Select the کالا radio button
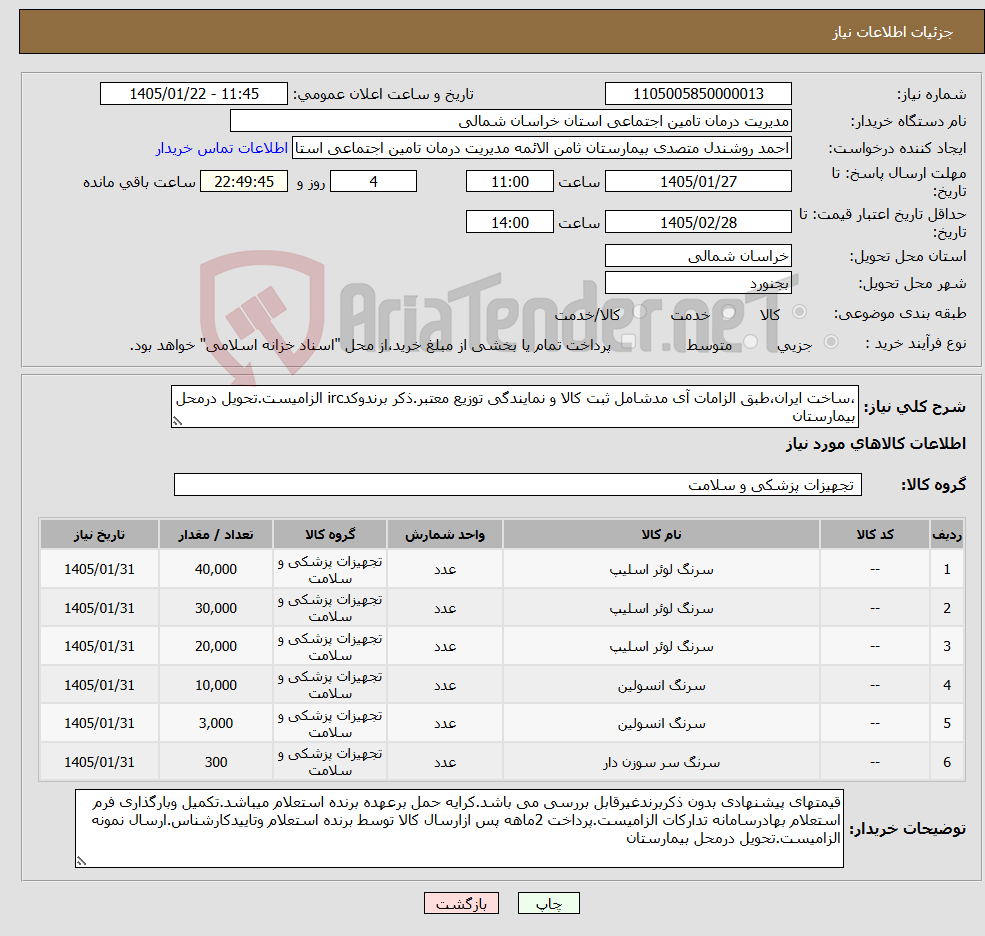Image resolution: width=985 pixels, height=936 pixels. (800, 312)
